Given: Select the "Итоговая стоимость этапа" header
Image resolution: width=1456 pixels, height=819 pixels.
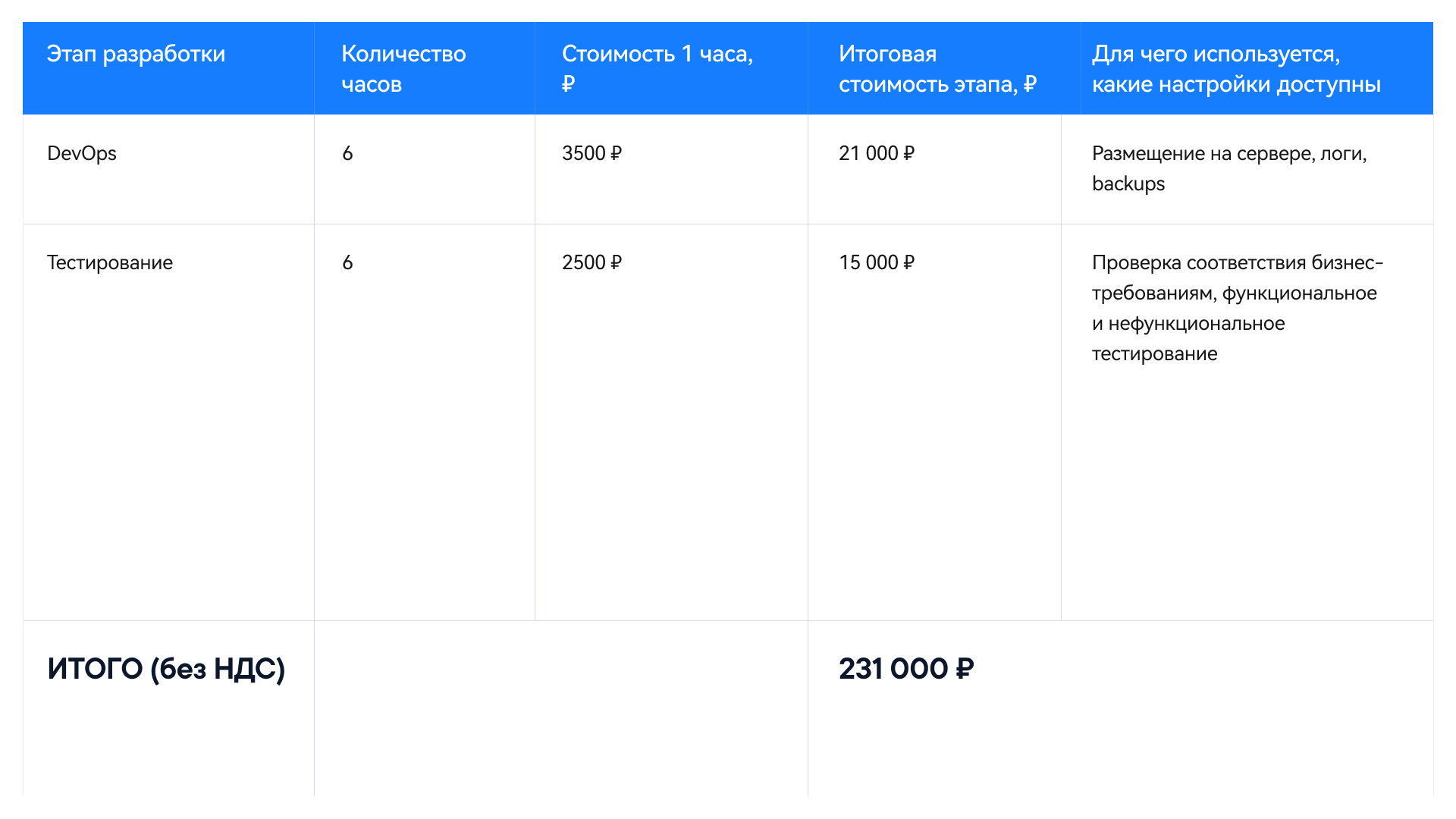Looking at the screenshot, I should coord(937,68).
